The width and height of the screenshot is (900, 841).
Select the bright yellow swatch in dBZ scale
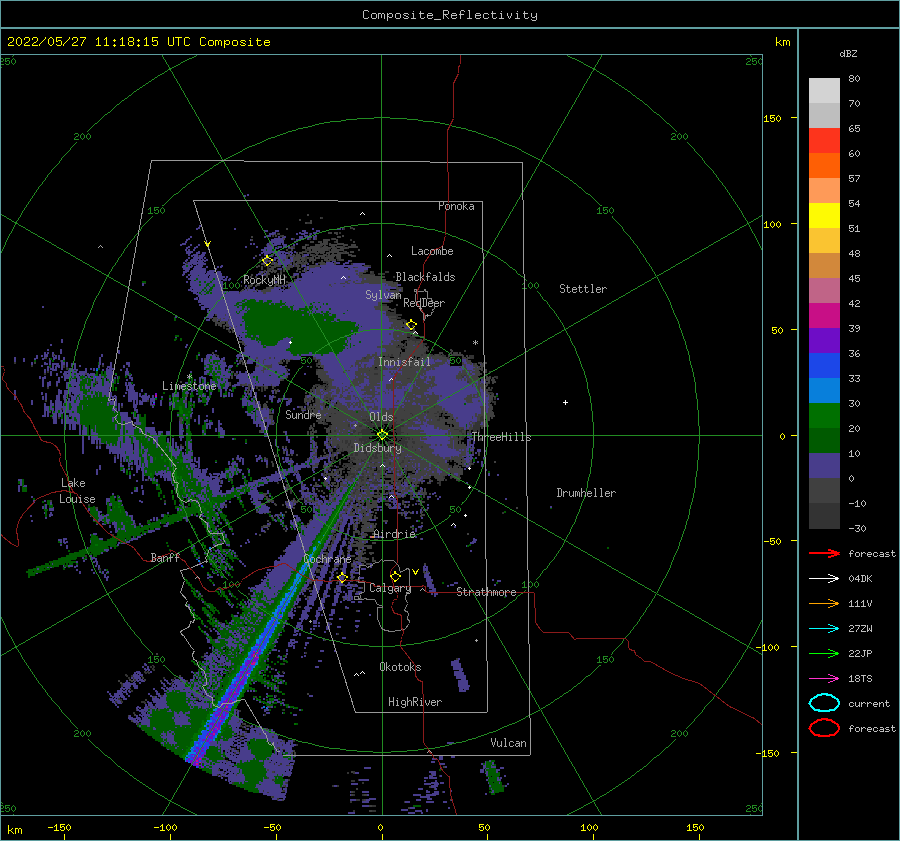coord(824,215)
